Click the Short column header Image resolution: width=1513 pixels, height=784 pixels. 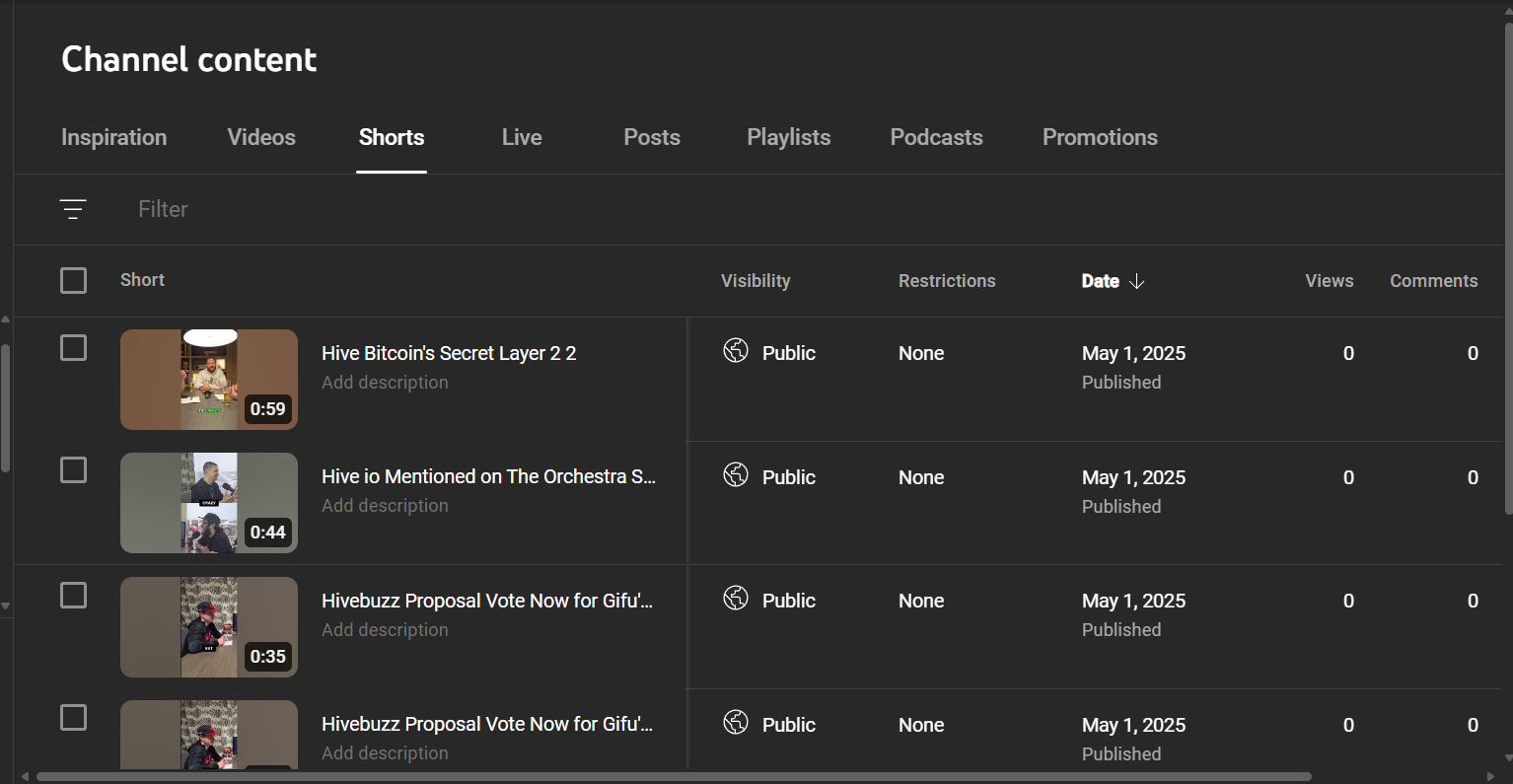[142, 280]
